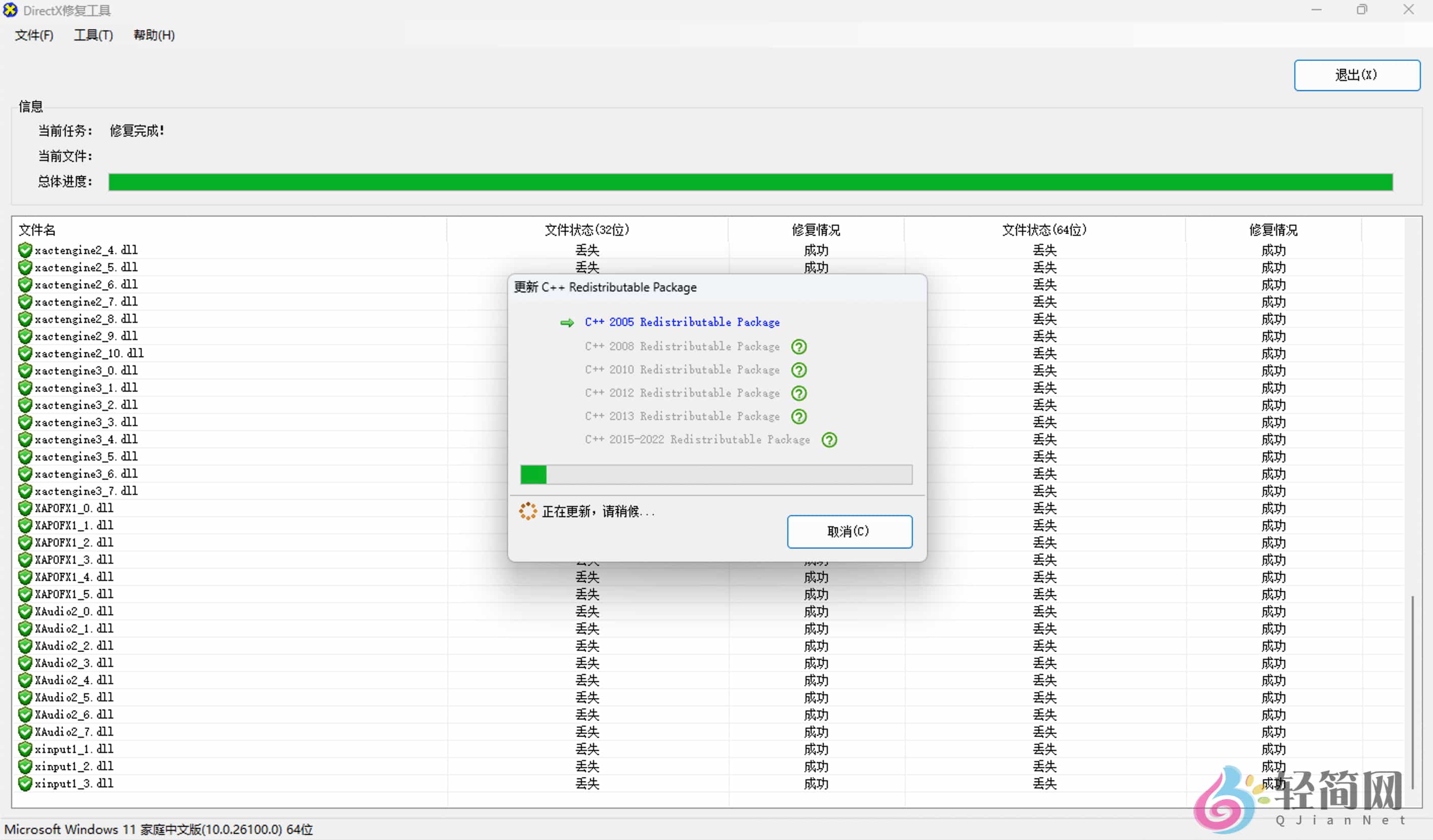
Task: Click the help icon beside C++ 2015-2022 Redistributable Package
Action: coord(830,440)
